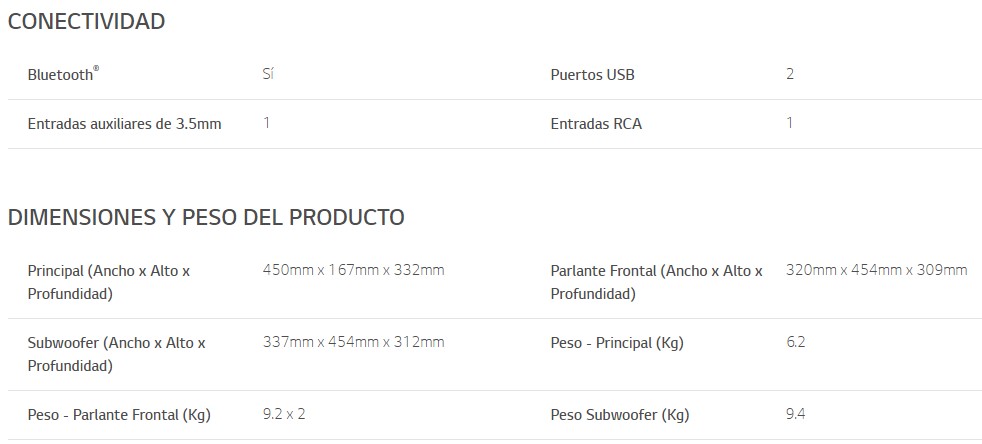Select Peso - Parlante Frontal (Kg) label
This screenshot has width=982, height=444.
click(x=119, y=415)
